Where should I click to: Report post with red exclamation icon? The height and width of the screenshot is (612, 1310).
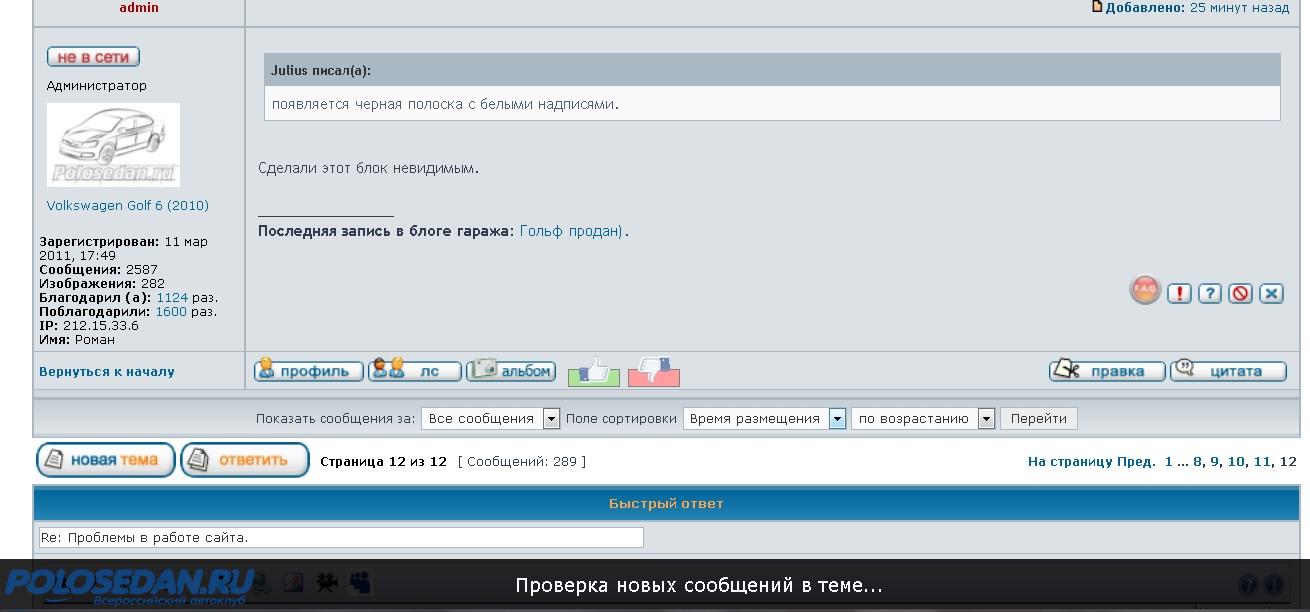pos(1180,293)
